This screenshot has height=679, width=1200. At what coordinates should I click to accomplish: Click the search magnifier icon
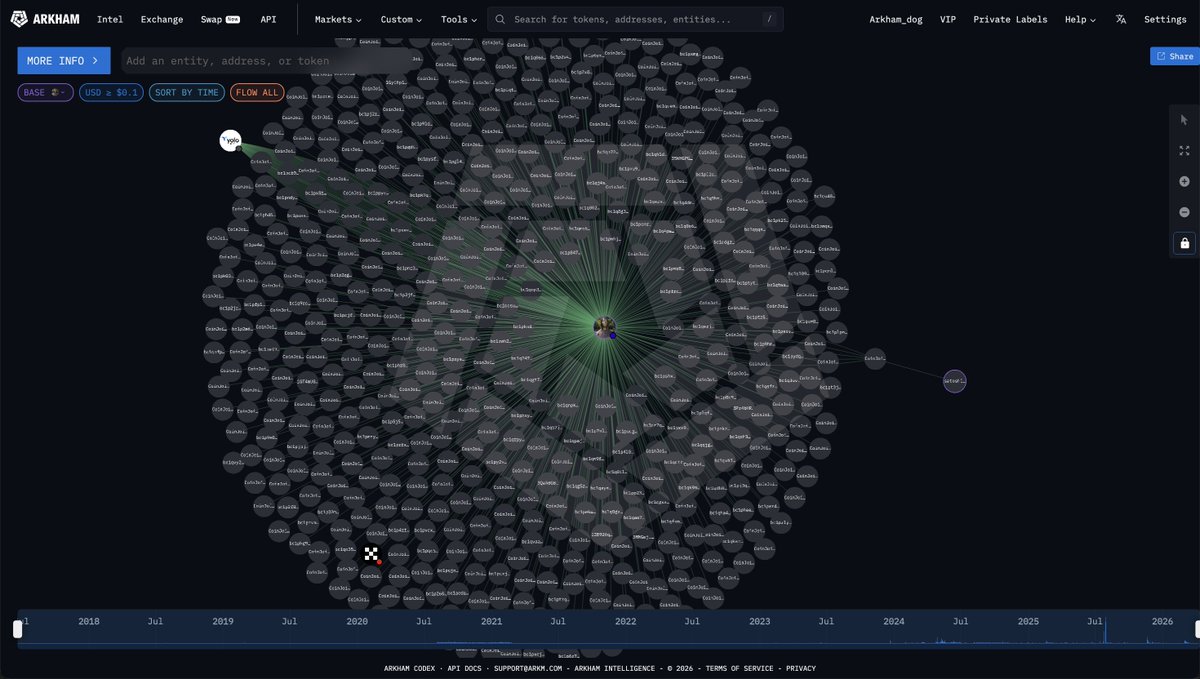pos(500,19)
